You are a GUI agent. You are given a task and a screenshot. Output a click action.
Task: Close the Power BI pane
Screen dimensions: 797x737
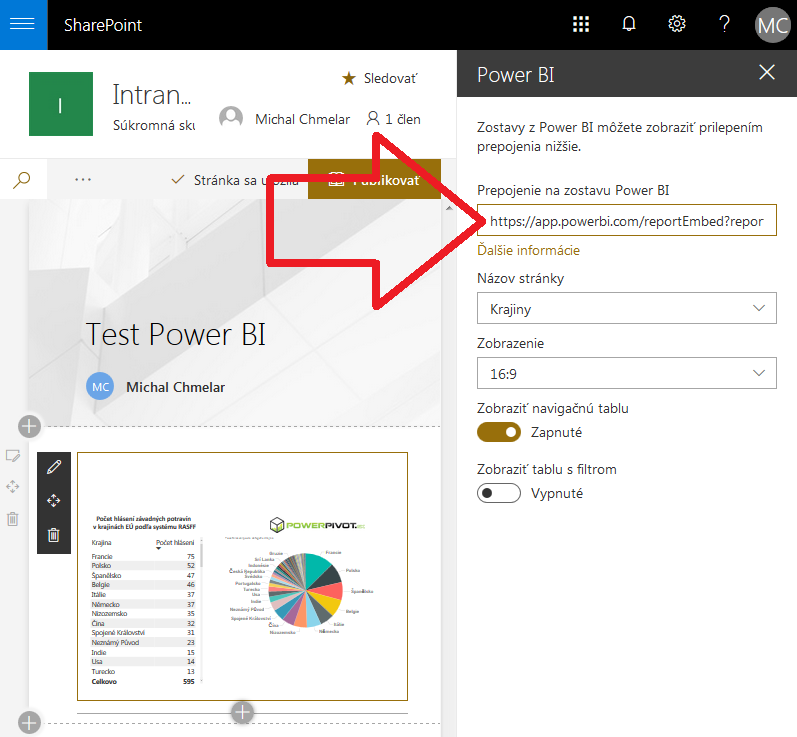pos(767,73)
